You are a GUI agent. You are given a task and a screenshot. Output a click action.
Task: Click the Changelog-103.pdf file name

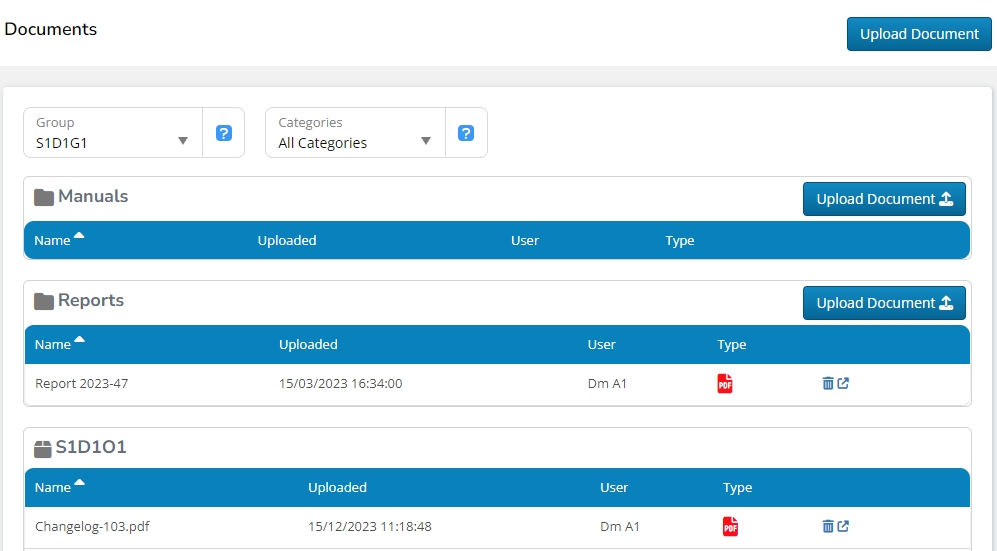[x=92, y=526]
